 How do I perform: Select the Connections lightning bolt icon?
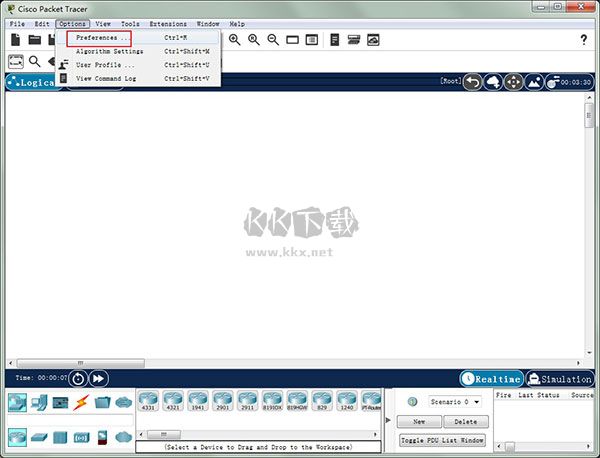coord(81,403)
